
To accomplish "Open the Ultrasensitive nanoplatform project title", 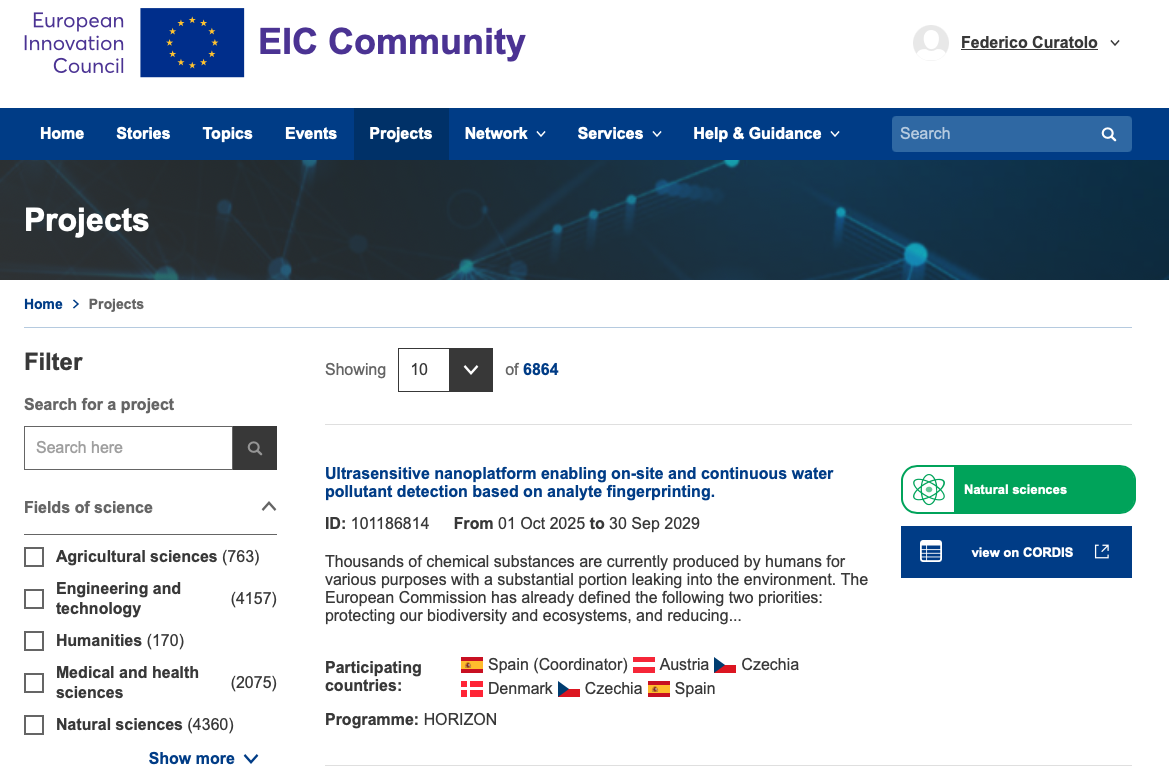I will coord(579,482).
